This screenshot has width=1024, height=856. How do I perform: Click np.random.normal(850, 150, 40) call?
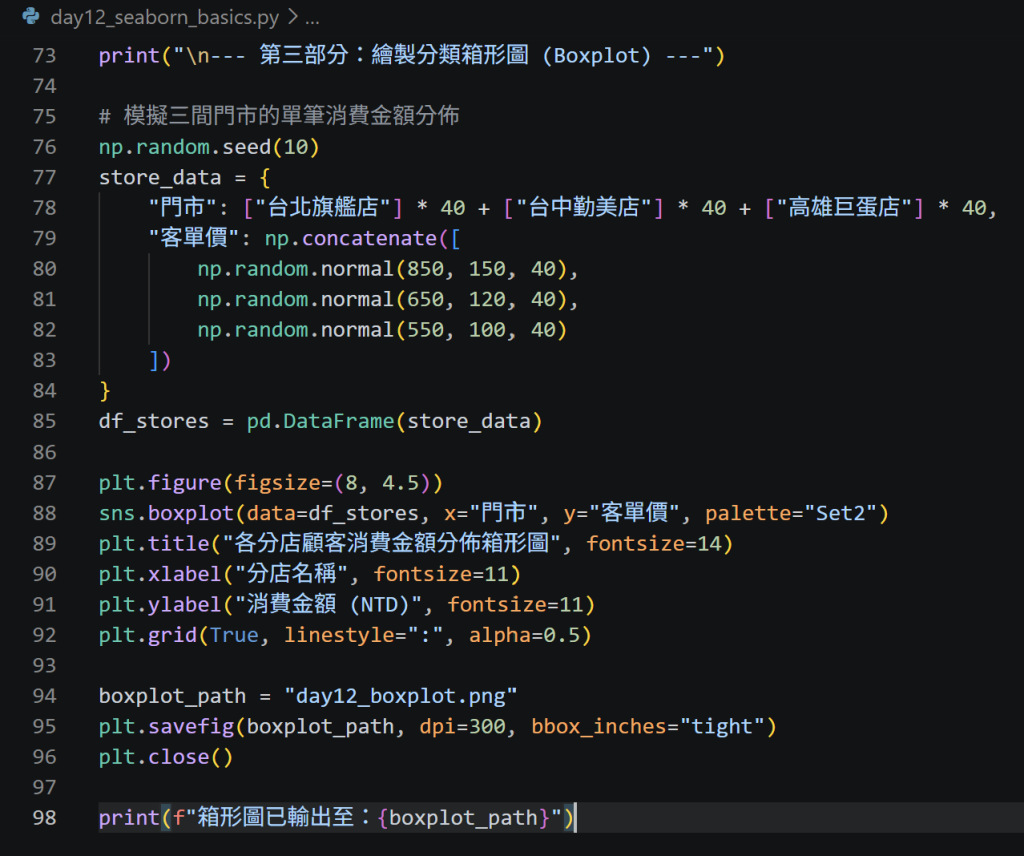click(x=382, y=269)
